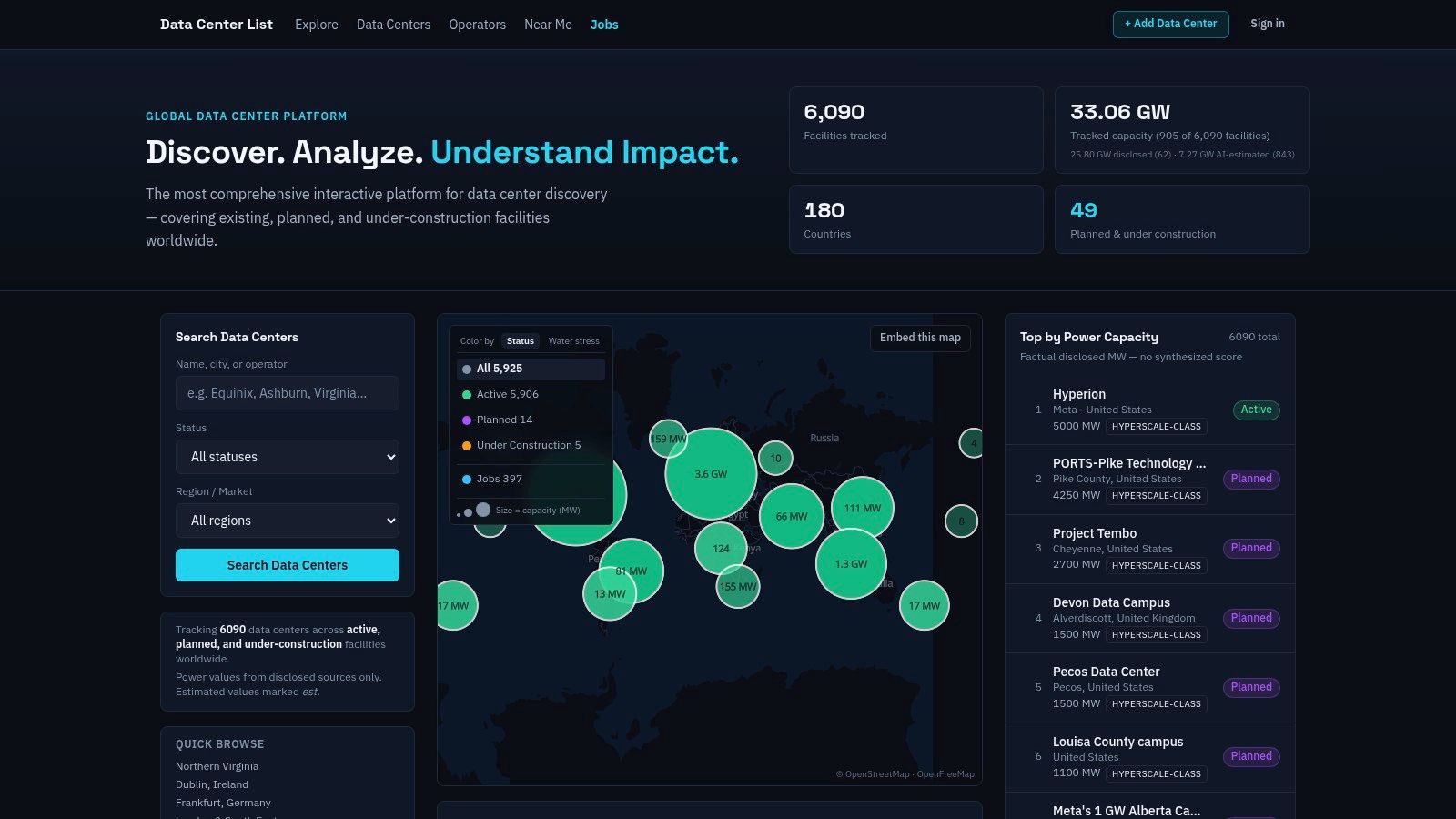Click the map cluster labeled 4

point(973,443)
